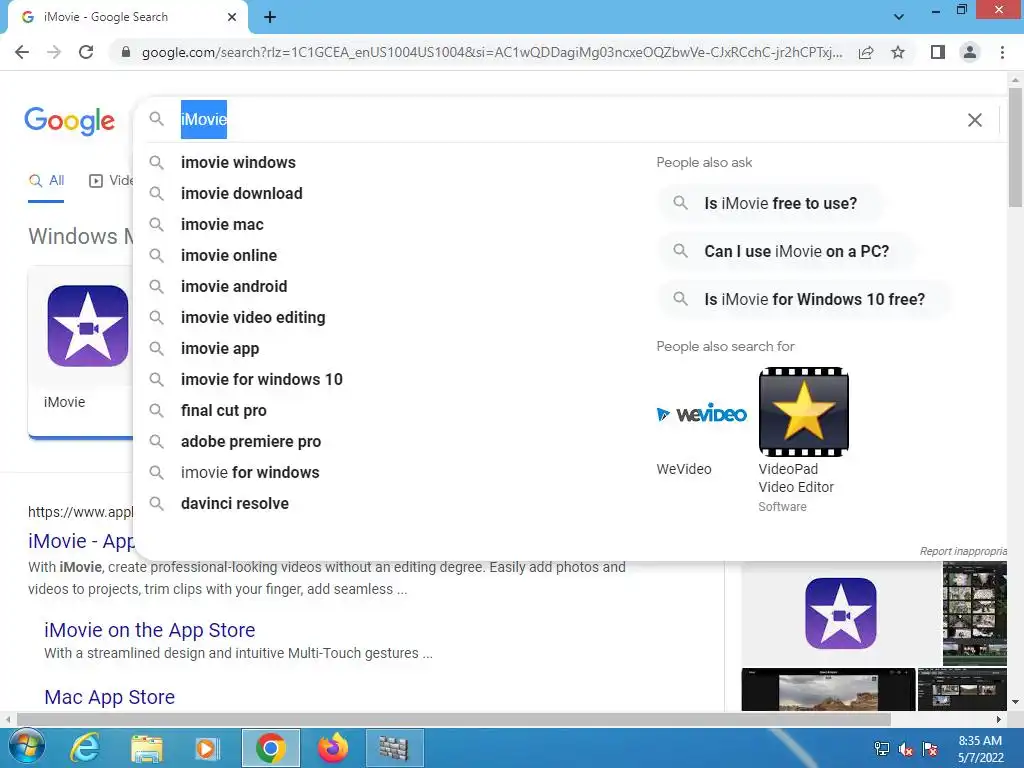Screen dimensions: 1024x768
Task: Click 'Is iMovie for Windows 10 free?'
Action: (x=803, y=299)
